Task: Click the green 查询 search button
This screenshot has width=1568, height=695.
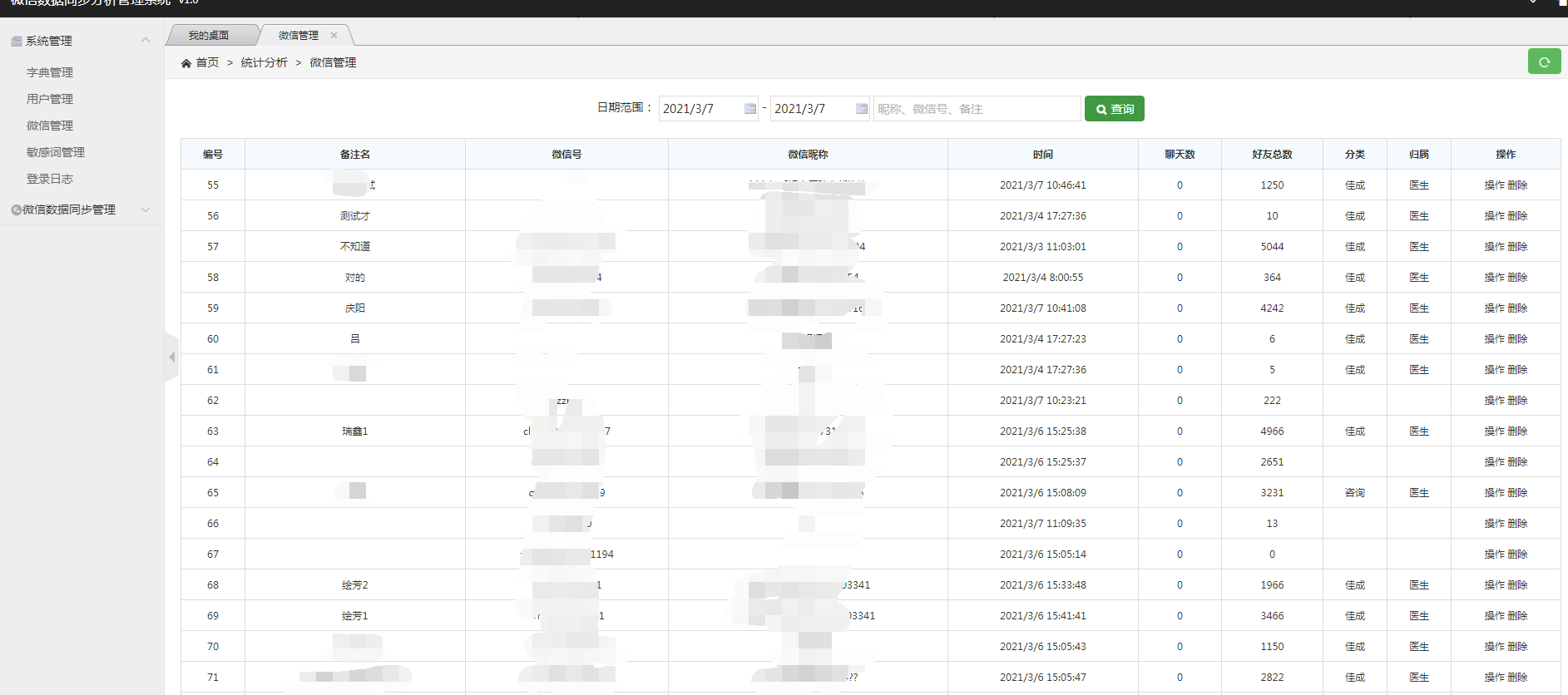Action: click(1115, 109)
